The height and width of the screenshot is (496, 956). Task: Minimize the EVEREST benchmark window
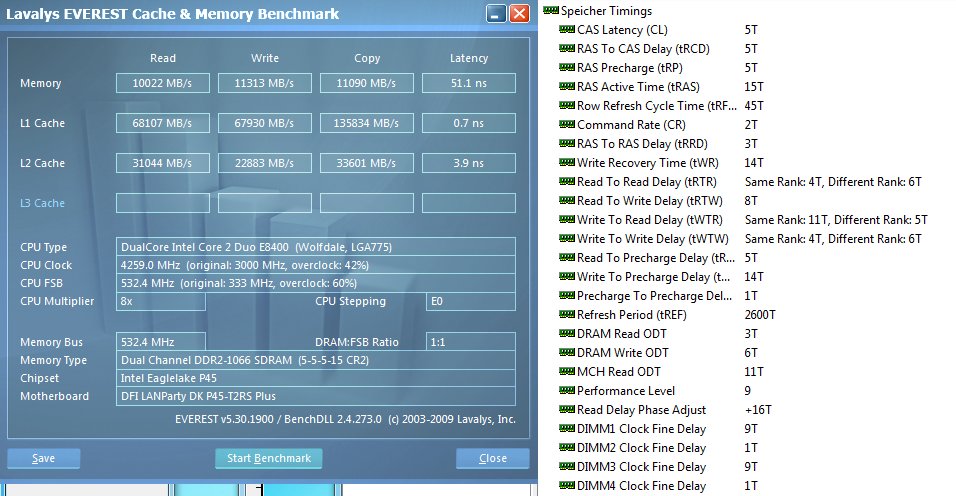pyautogui.click(x=496, y=13)
